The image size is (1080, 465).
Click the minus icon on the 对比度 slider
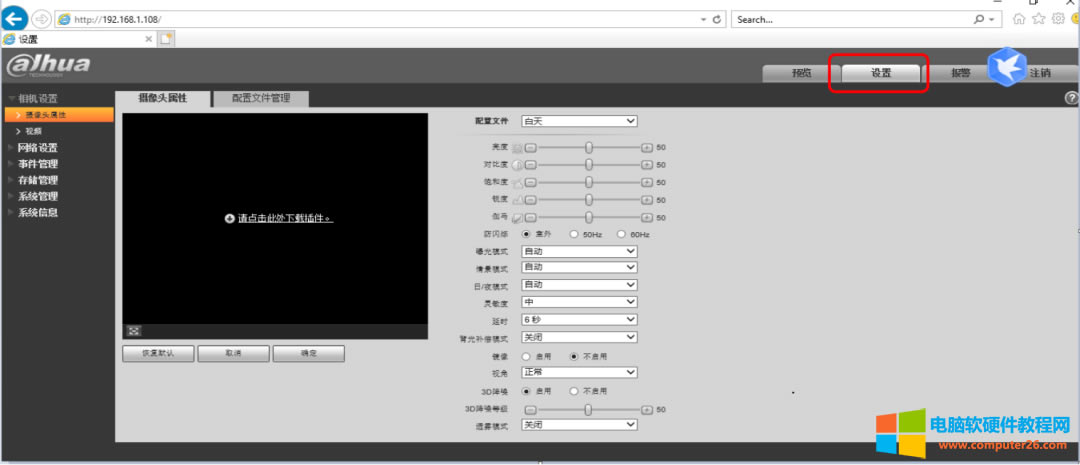click(531, 164)
